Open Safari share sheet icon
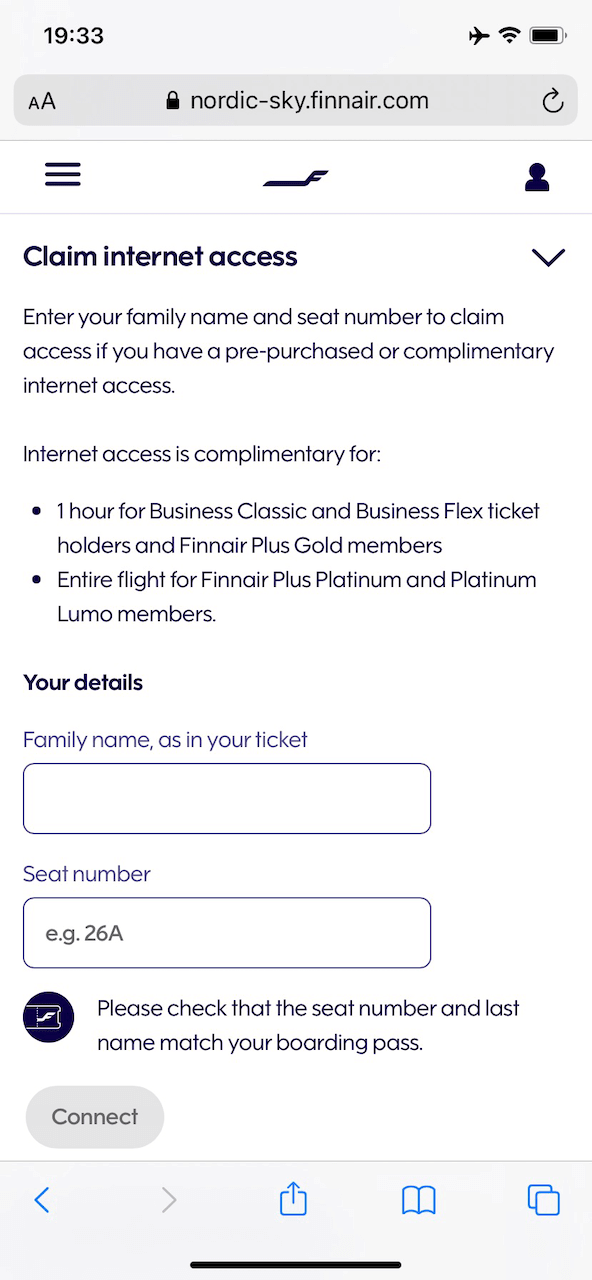Viewport: 592px width, 1280px height. (x=293, y=1198)
